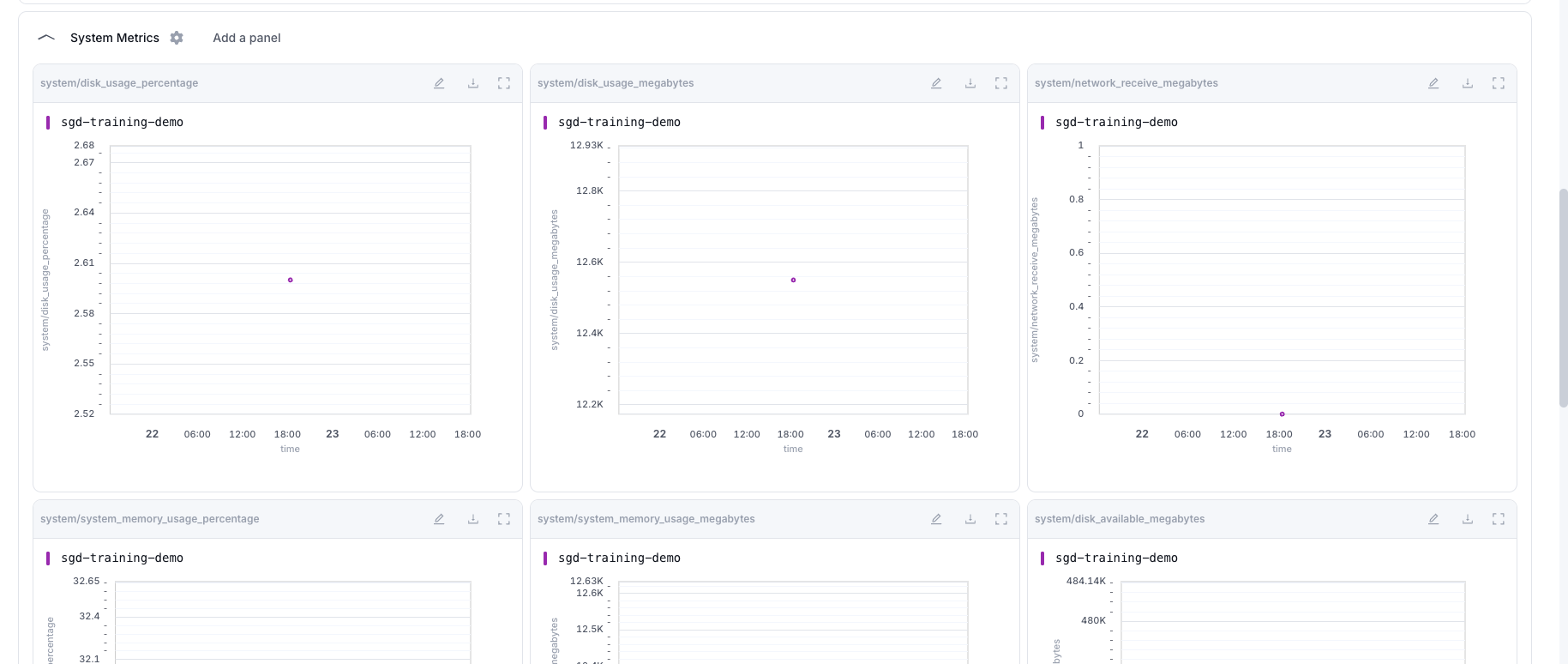Viewport: 1568px width, 664px height.
Task: Click the page vertical scrollbar thumb
Action: tap(1563, 298)
